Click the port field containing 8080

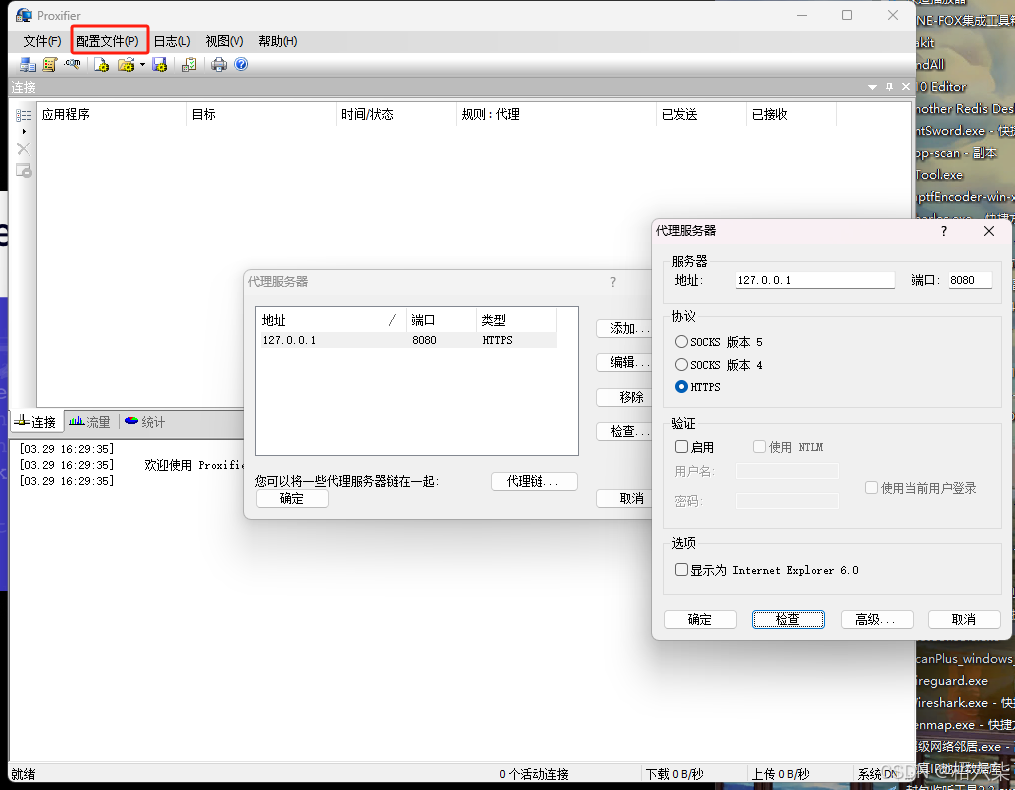970,280
